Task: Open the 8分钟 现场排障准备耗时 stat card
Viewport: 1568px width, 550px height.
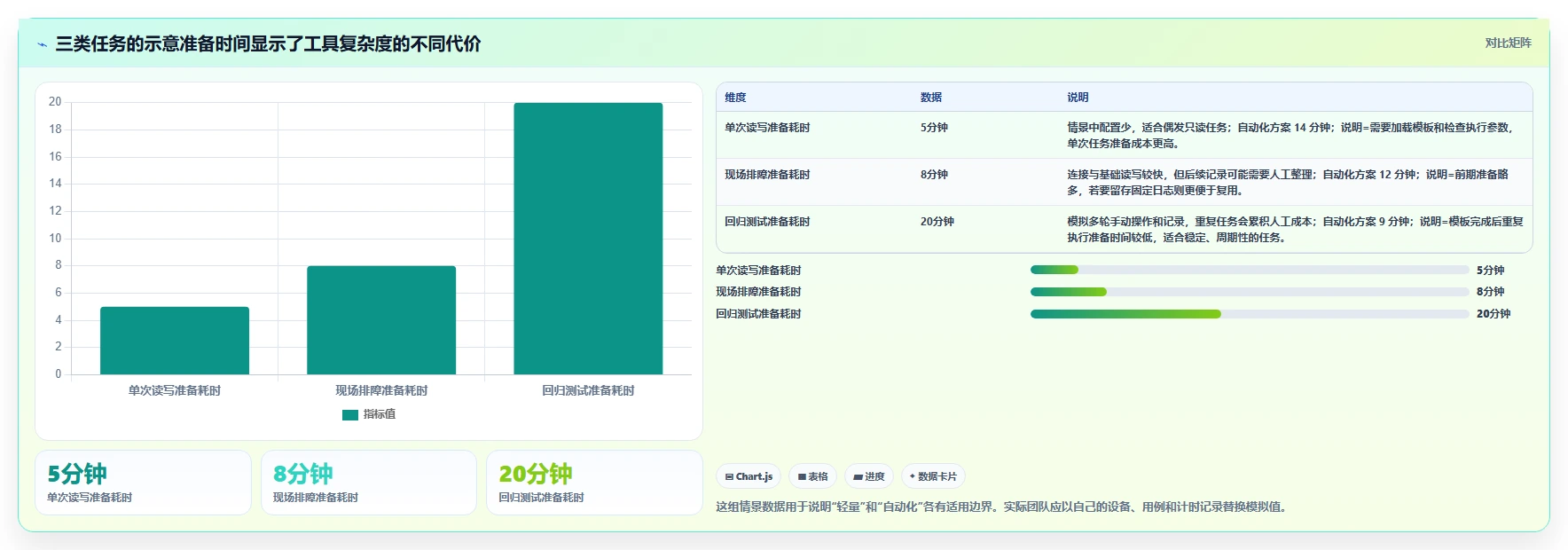Action: (x=369, y=483)
